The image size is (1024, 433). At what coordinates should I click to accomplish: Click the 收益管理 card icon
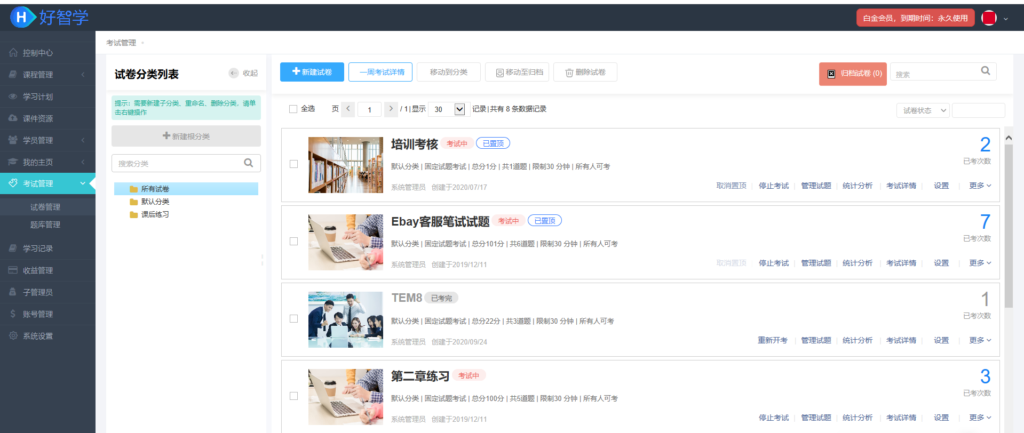14,270
